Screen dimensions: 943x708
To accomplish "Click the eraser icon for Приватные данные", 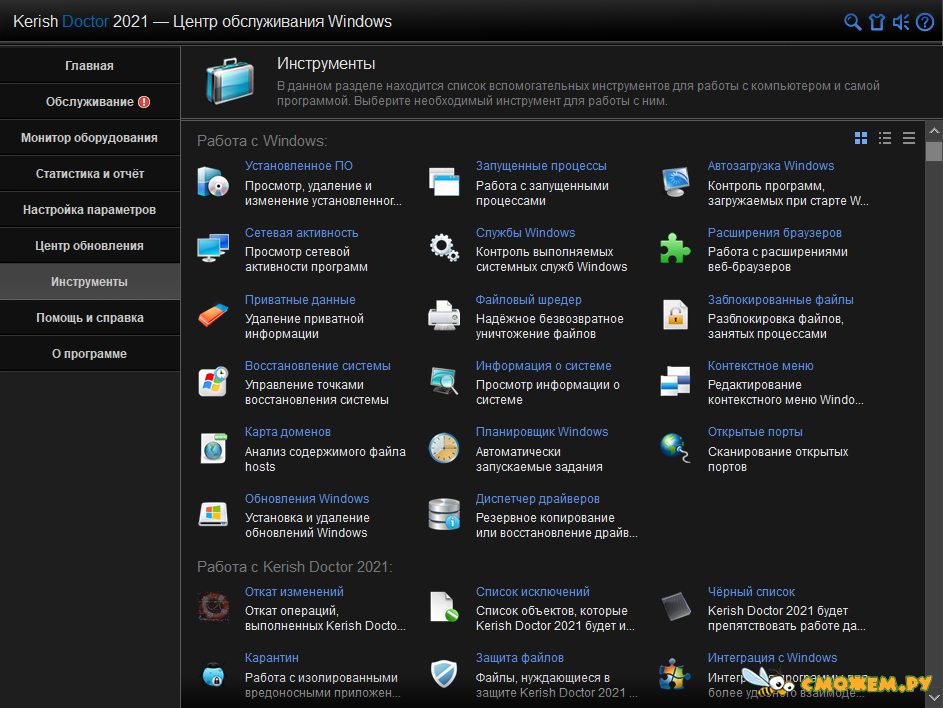I will coord(213,315).
